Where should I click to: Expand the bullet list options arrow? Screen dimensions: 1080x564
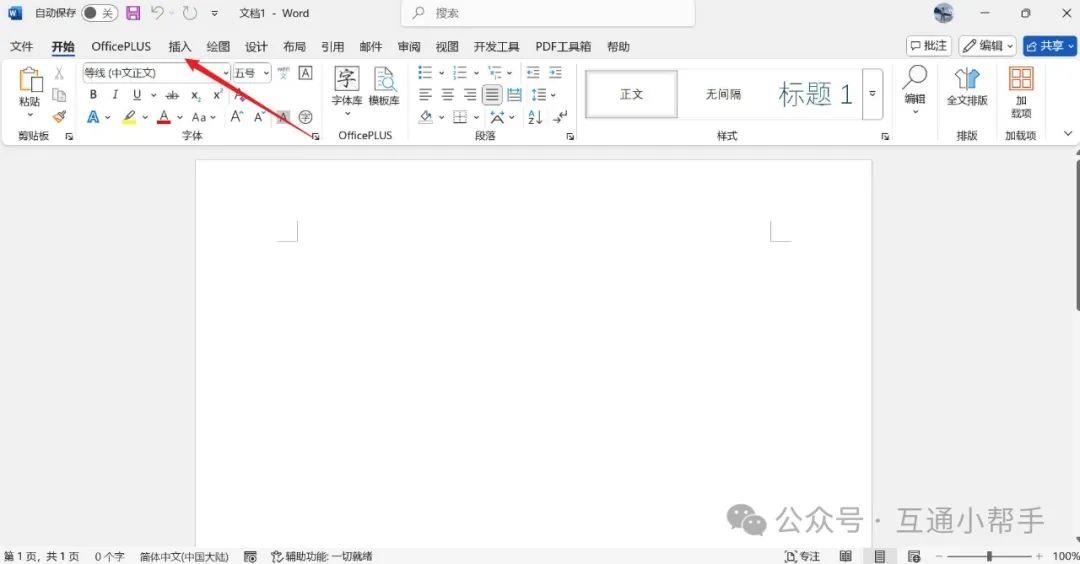click(x=442, y=73)
